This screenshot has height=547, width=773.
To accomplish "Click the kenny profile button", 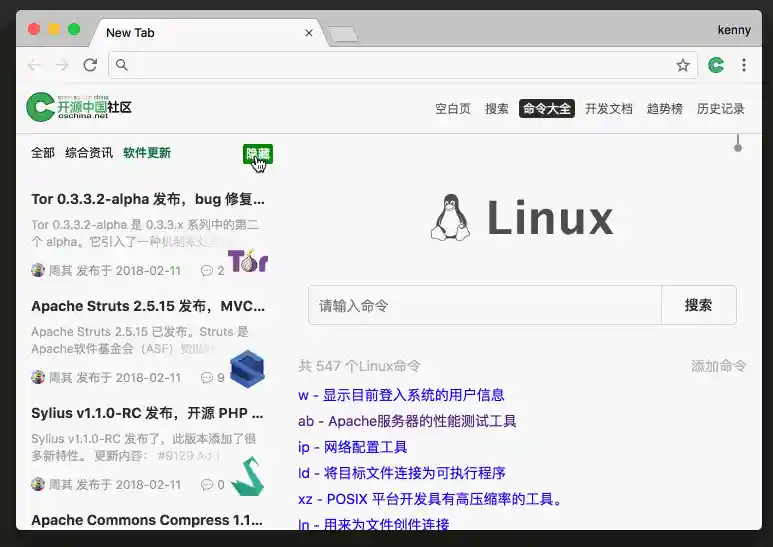I will coord(734,30).
